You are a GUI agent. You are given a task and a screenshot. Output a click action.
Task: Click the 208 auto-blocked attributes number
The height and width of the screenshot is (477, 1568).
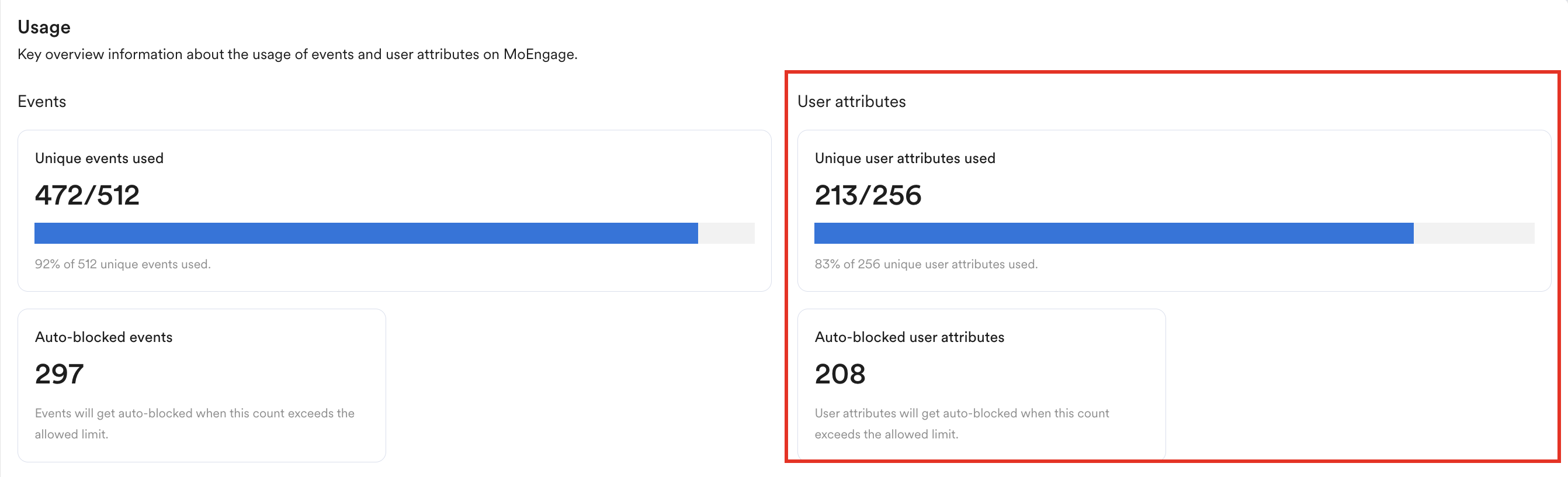click(839, 374)
